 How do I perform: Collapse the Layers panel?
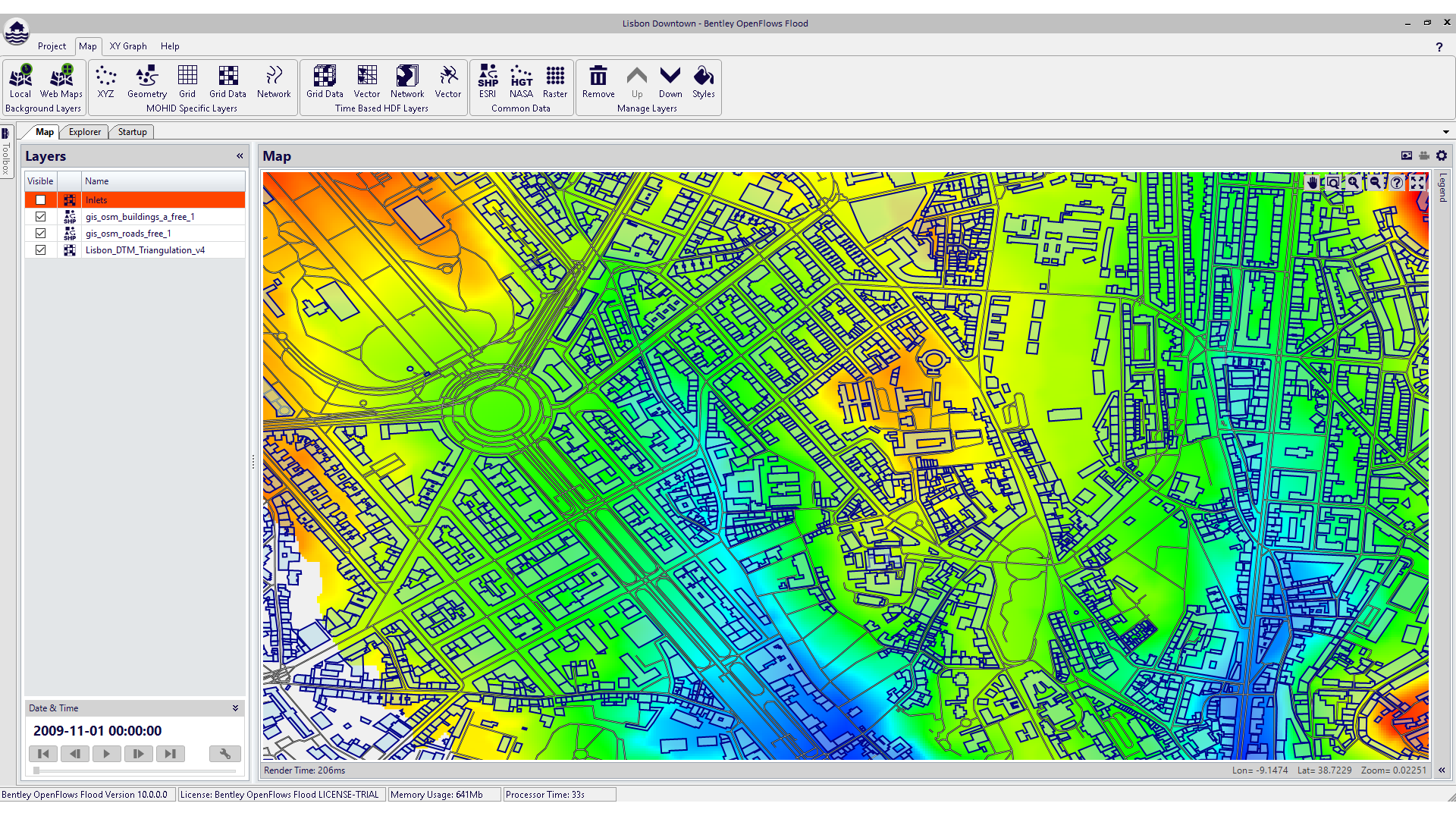pos(240,156)
